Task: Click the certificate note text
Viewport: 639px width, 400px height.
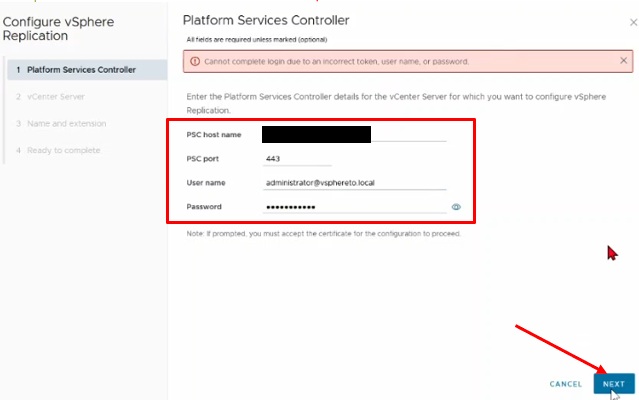Action: [x=324, y=234]
